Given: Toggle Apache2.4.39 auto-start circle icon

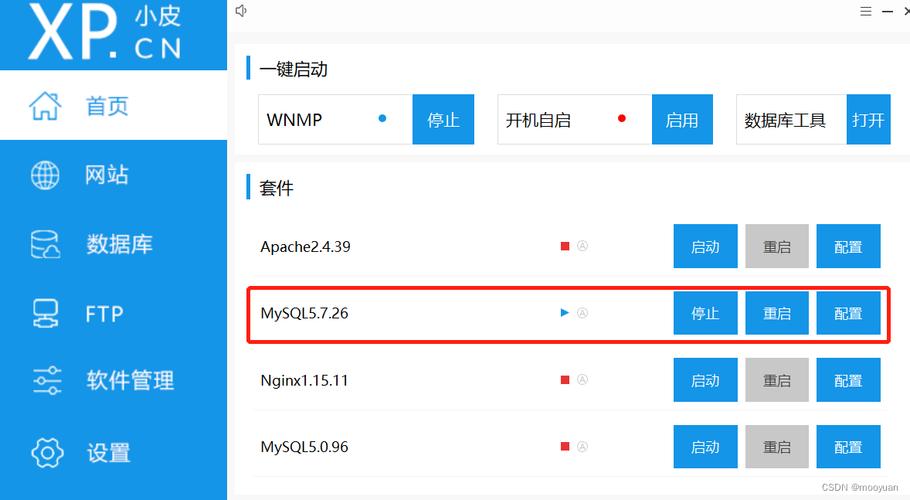Looking at the screenshot, I should (582, 246).
